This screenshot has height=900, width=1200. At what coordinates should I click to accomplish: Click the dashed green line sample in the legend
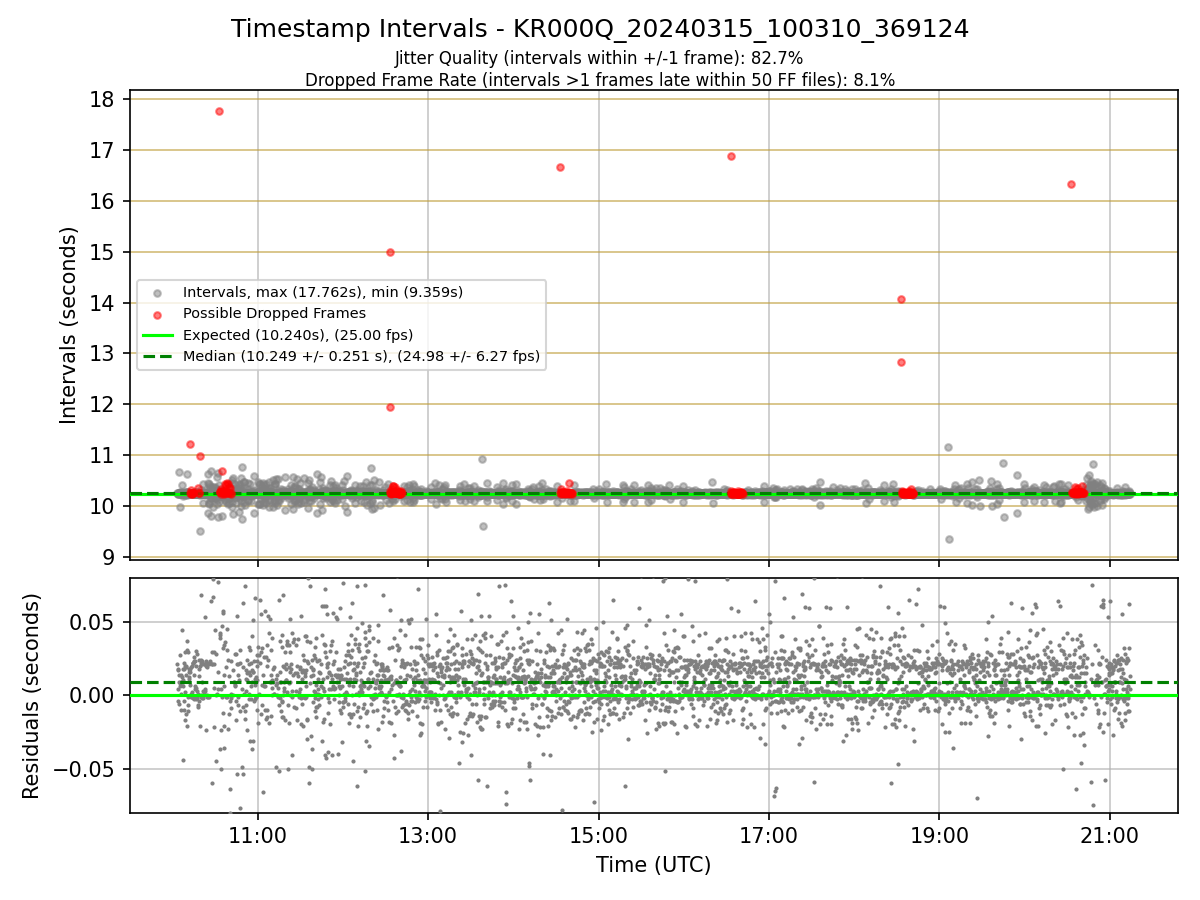coord(158,355)
